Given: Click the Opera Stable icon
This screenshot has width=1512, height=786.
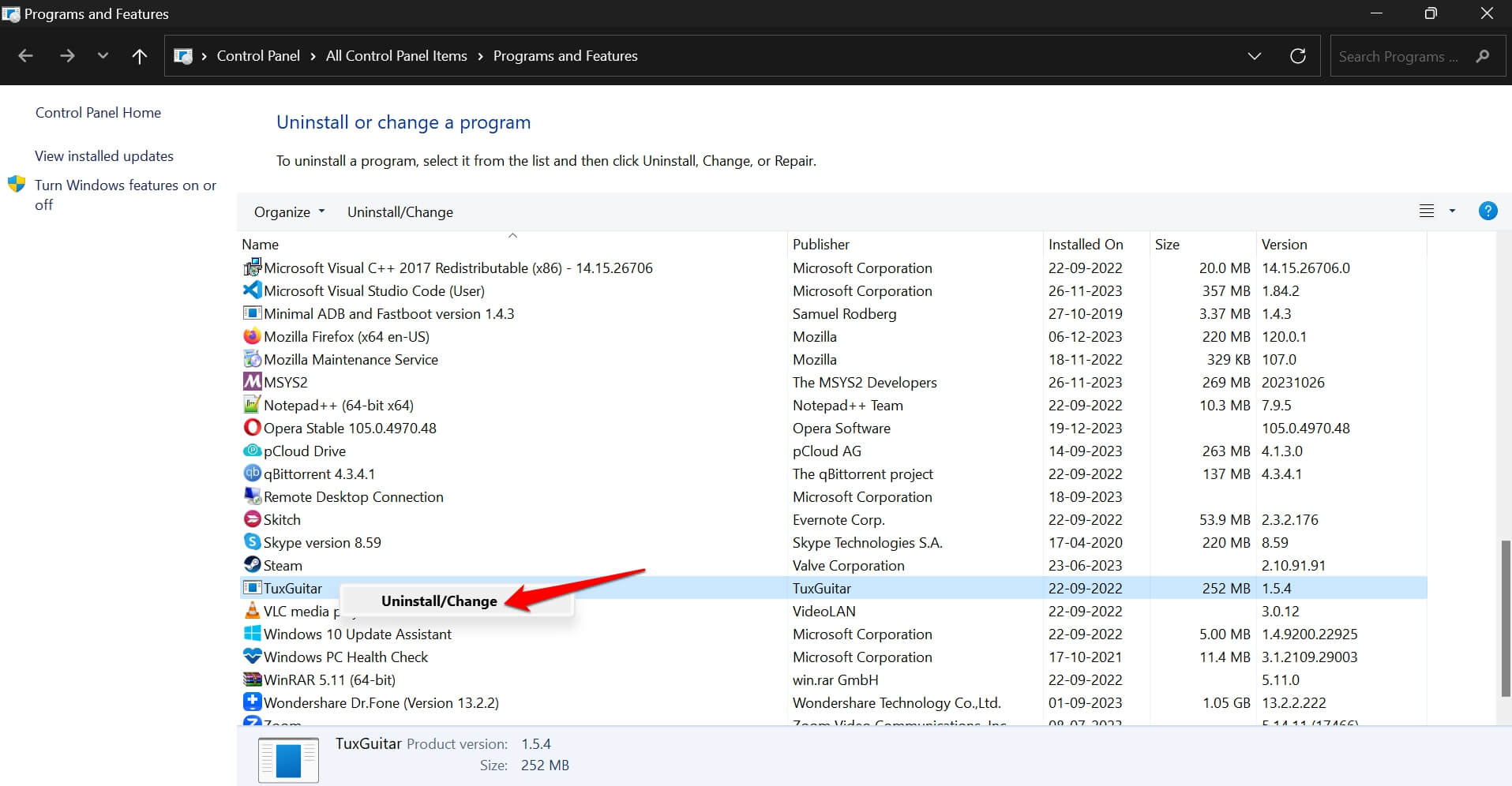Looking at the screenshot, I should pyautogui.click(x=252, y=428).
